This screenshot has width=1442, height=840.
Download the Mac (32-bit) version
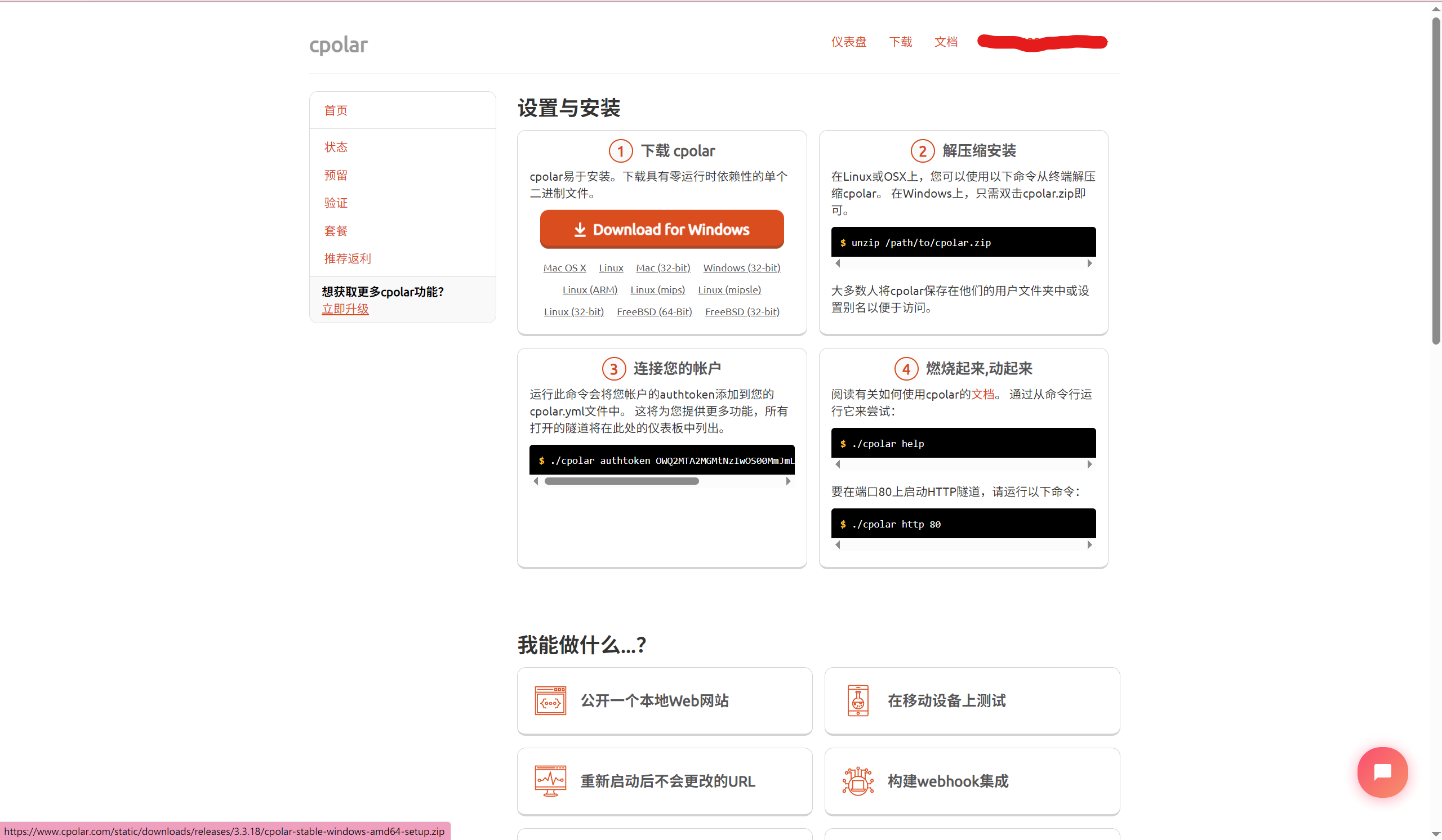(x=663, y=267)
